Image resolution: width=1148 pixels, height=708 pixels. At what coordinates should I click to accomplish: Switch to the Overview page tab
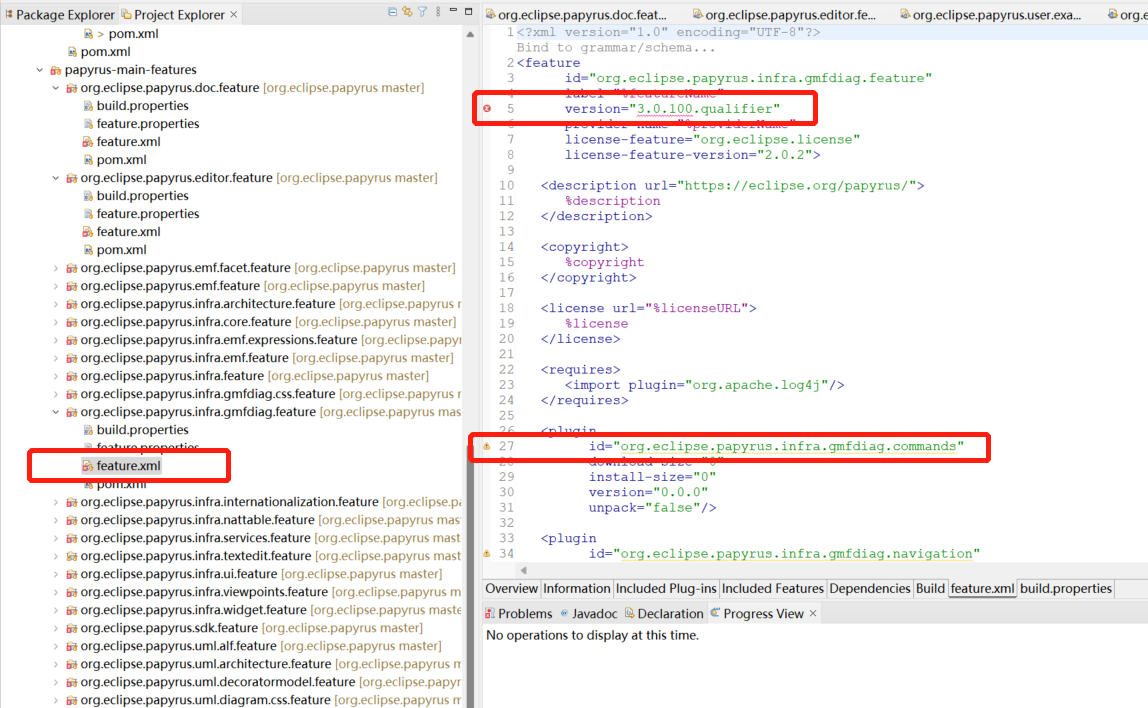[511, 589]
